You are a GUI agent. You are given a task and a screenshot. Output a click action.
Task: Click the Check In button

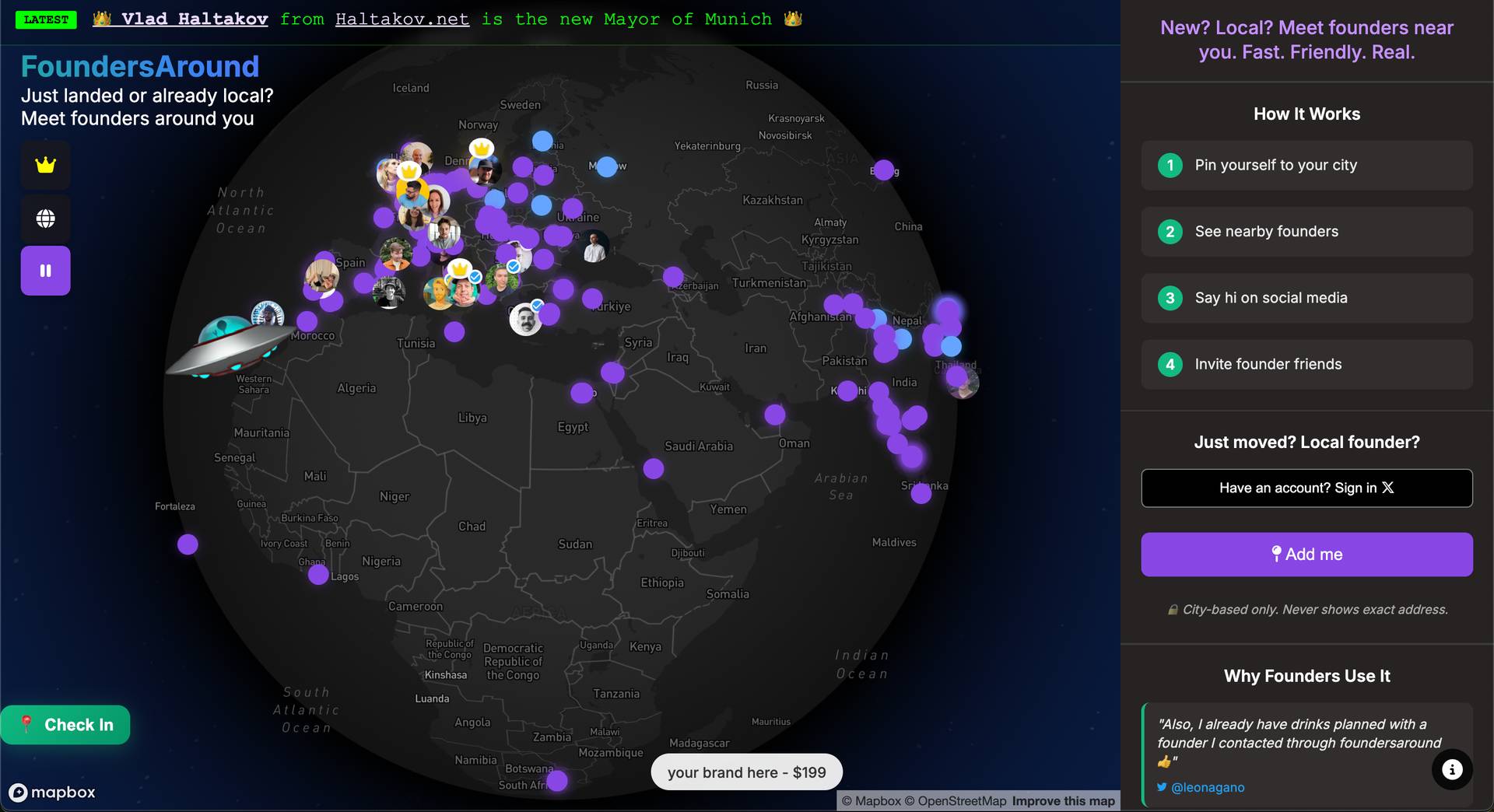(65, 725)
